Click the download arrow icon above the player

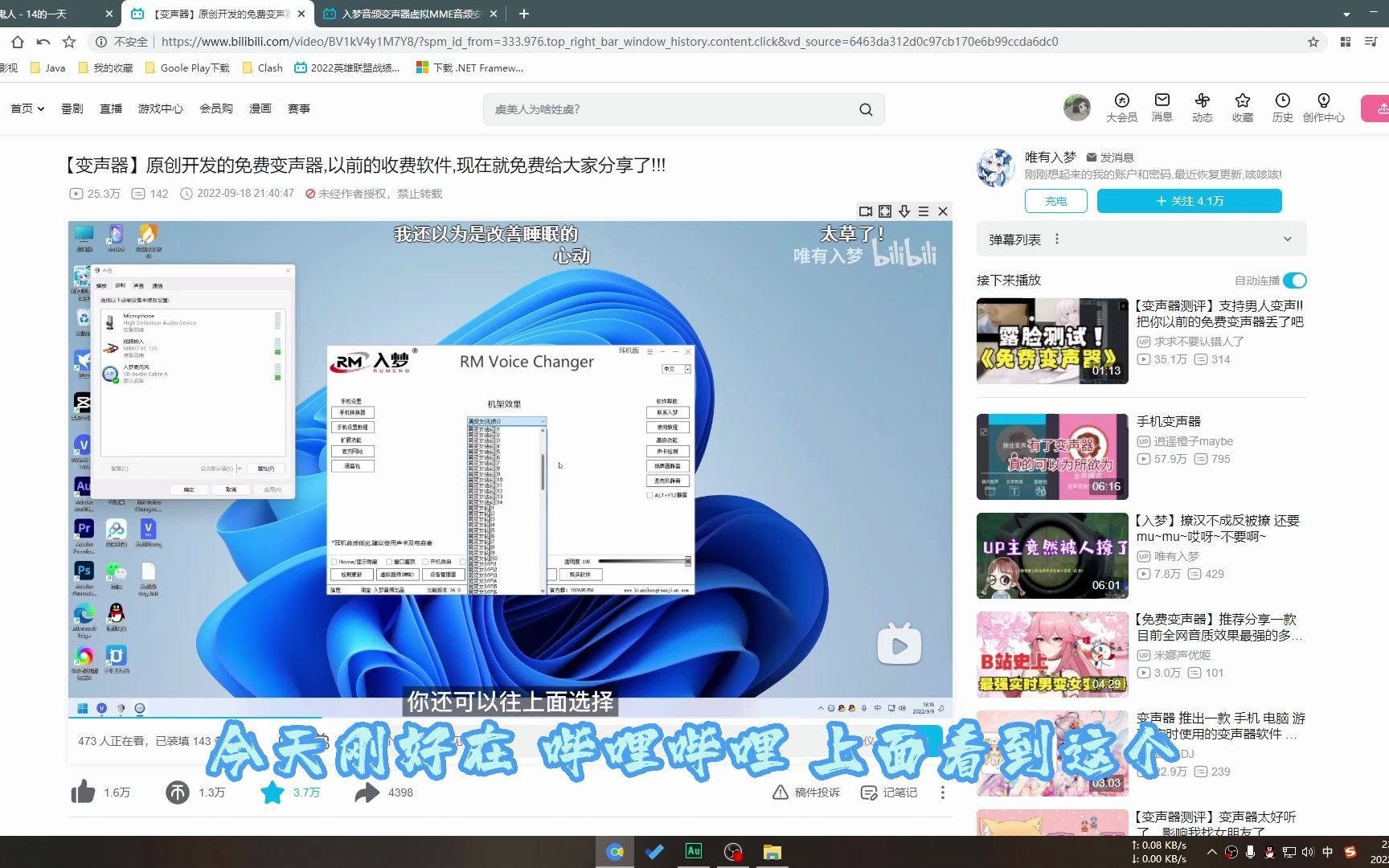904,211
